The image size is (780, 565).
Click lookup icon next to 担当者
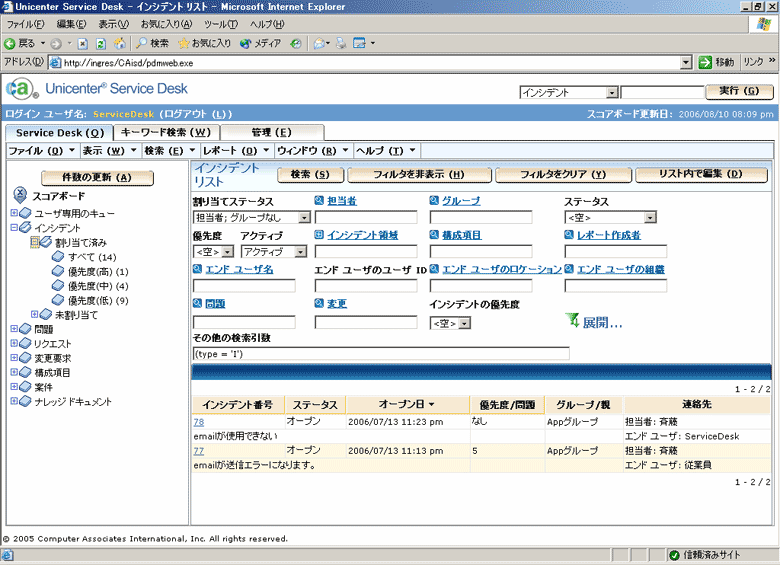319,200
